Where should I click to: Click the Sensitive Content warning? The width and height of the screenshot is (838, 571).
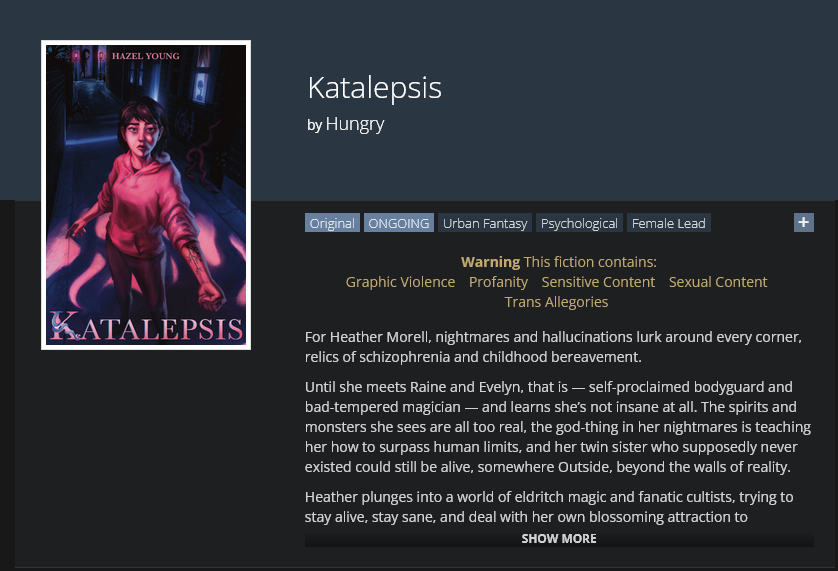pyautogui.click(x=598, y=282)
